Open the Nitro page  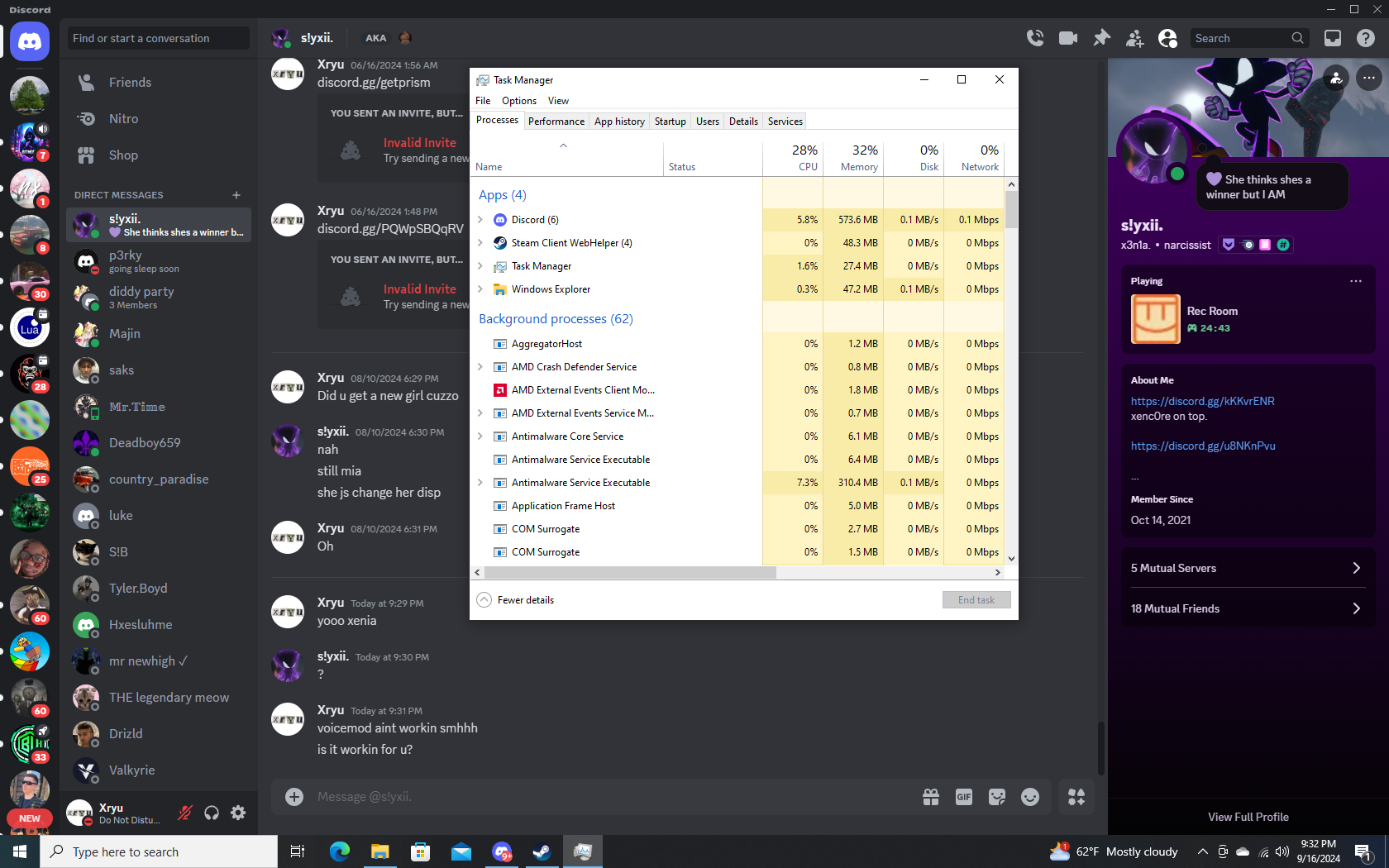click(159, 119)
